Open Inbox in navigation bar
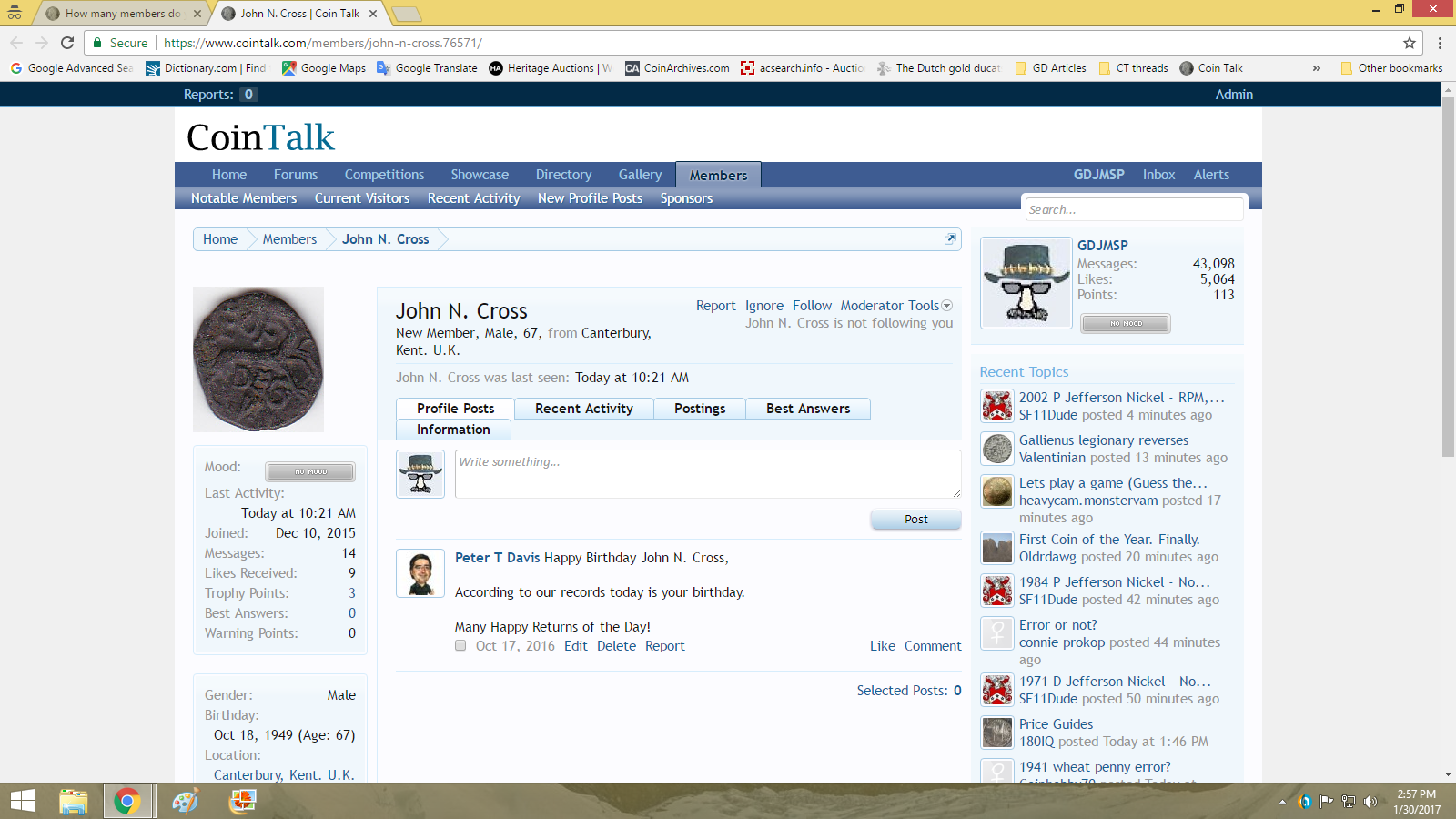Viewport: 1456px width, 819px height. [1158, 175]
